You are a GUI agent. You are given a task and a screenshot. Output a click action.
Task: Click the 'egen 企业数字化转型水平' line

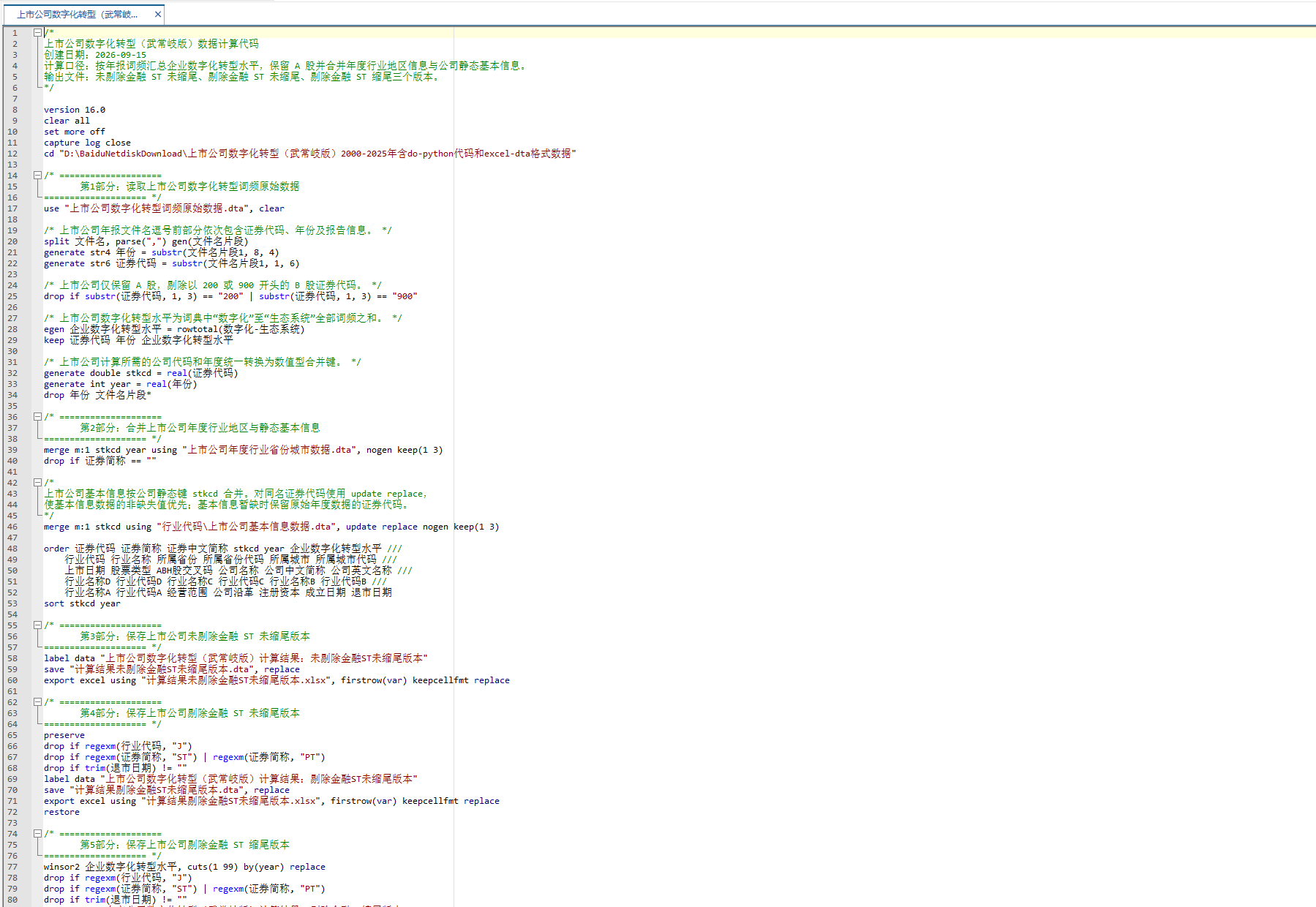(x=174, y=329)
